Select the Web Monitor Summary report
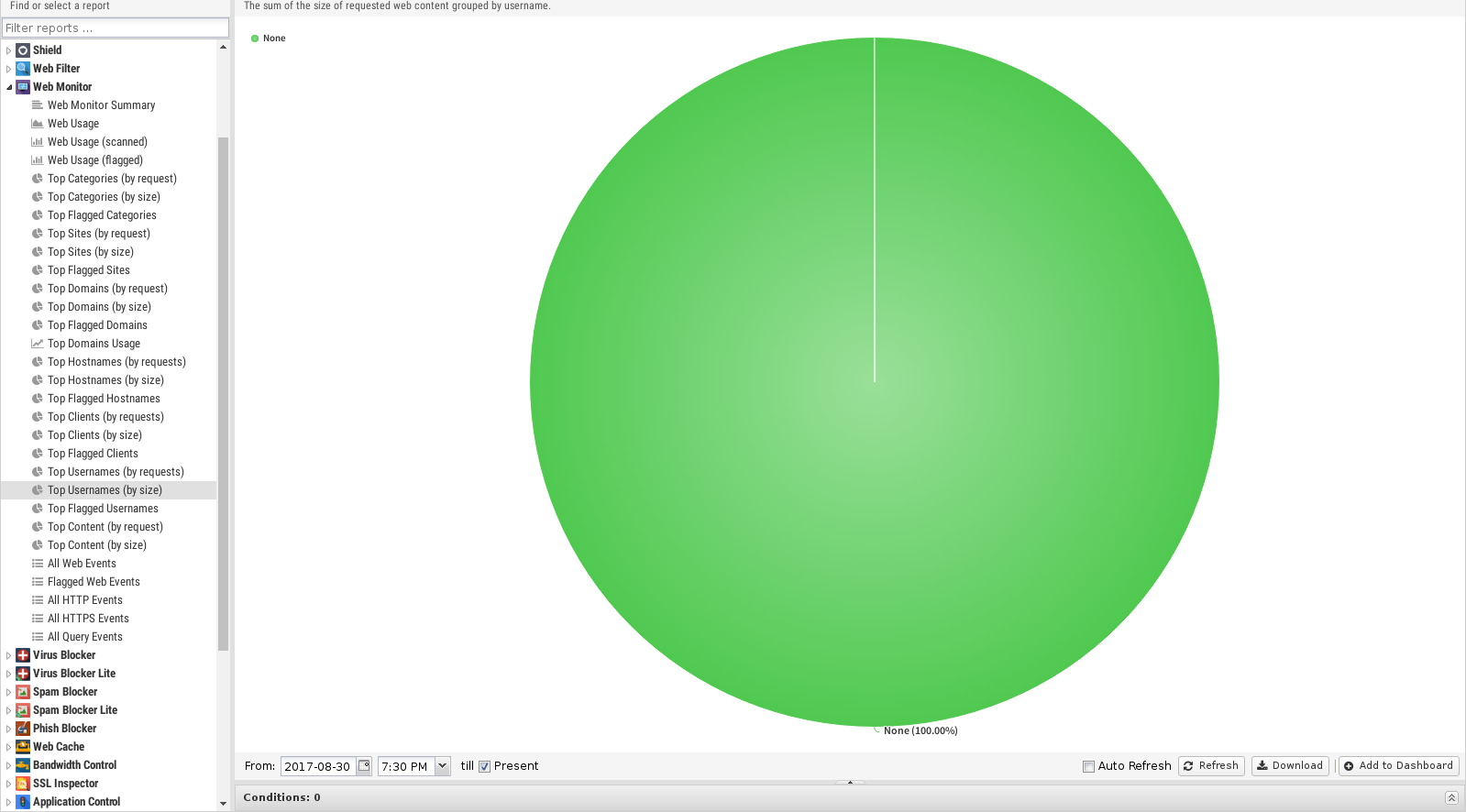1466x812 pixels. pyautogui.click(x=101, y=105)
